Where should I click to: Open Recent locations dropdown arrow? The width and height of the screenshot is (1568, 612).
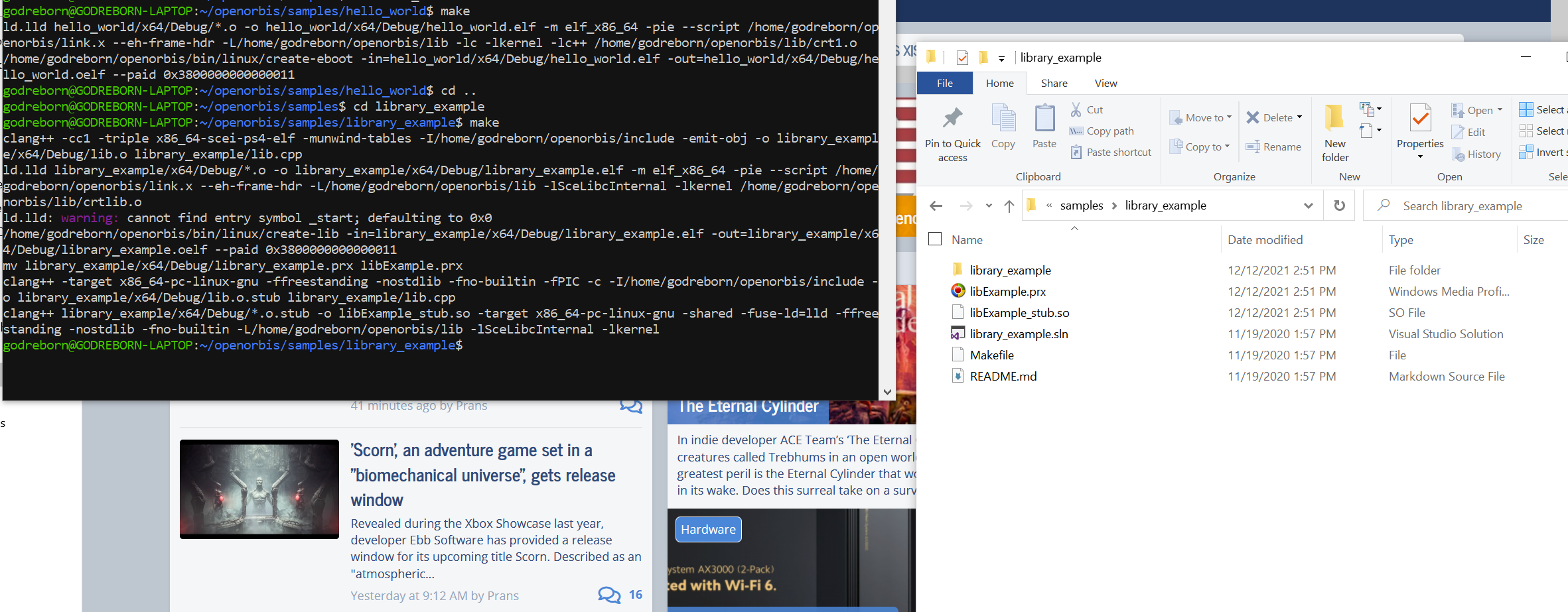point(989,206)
